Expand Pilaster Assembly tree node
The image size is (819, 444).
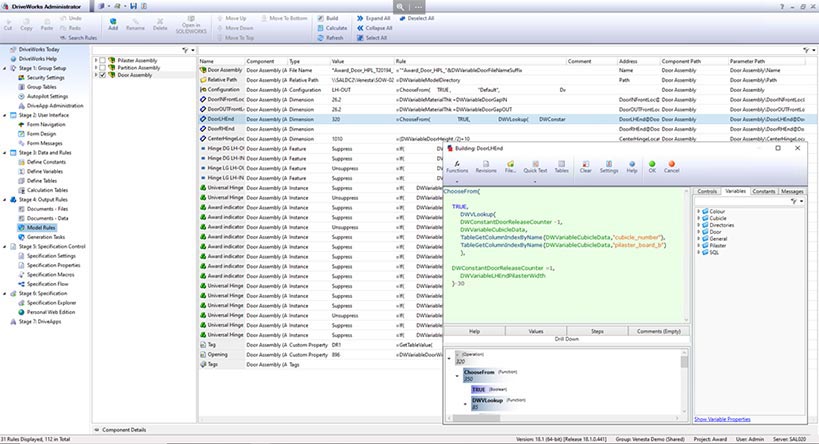96,61
